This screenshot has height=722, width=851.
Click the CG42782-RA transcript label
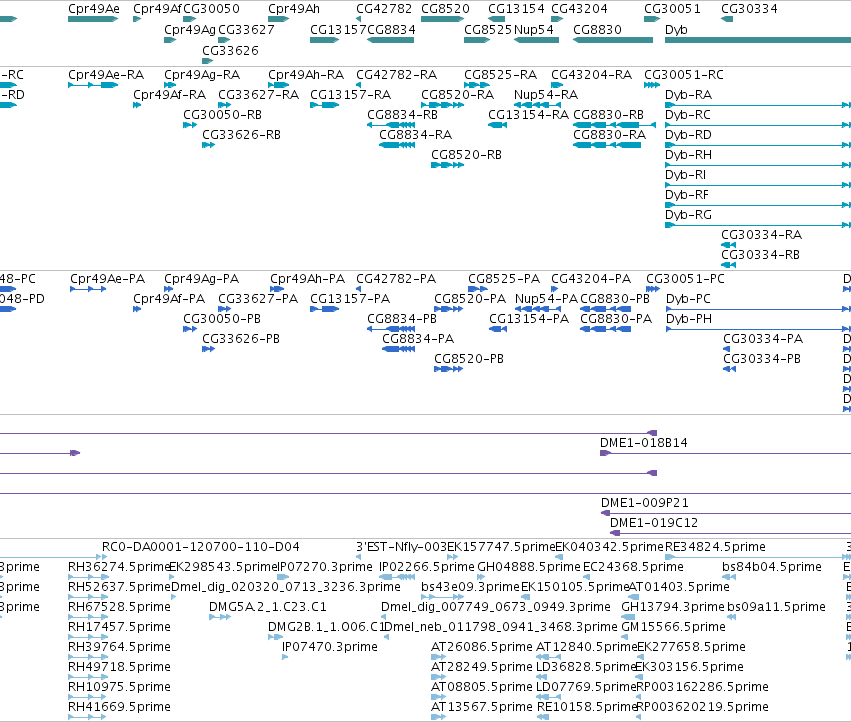(396, 75)
